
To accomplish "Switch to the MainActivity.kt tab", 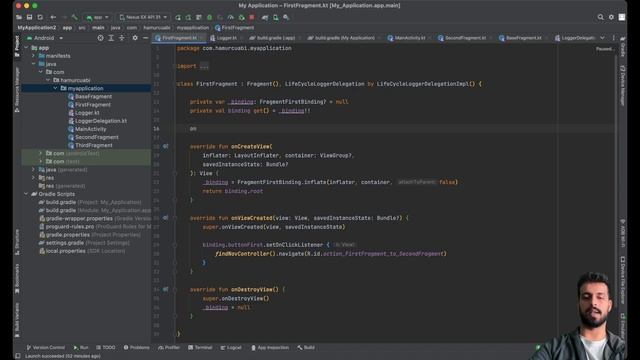I will [409, 38].
